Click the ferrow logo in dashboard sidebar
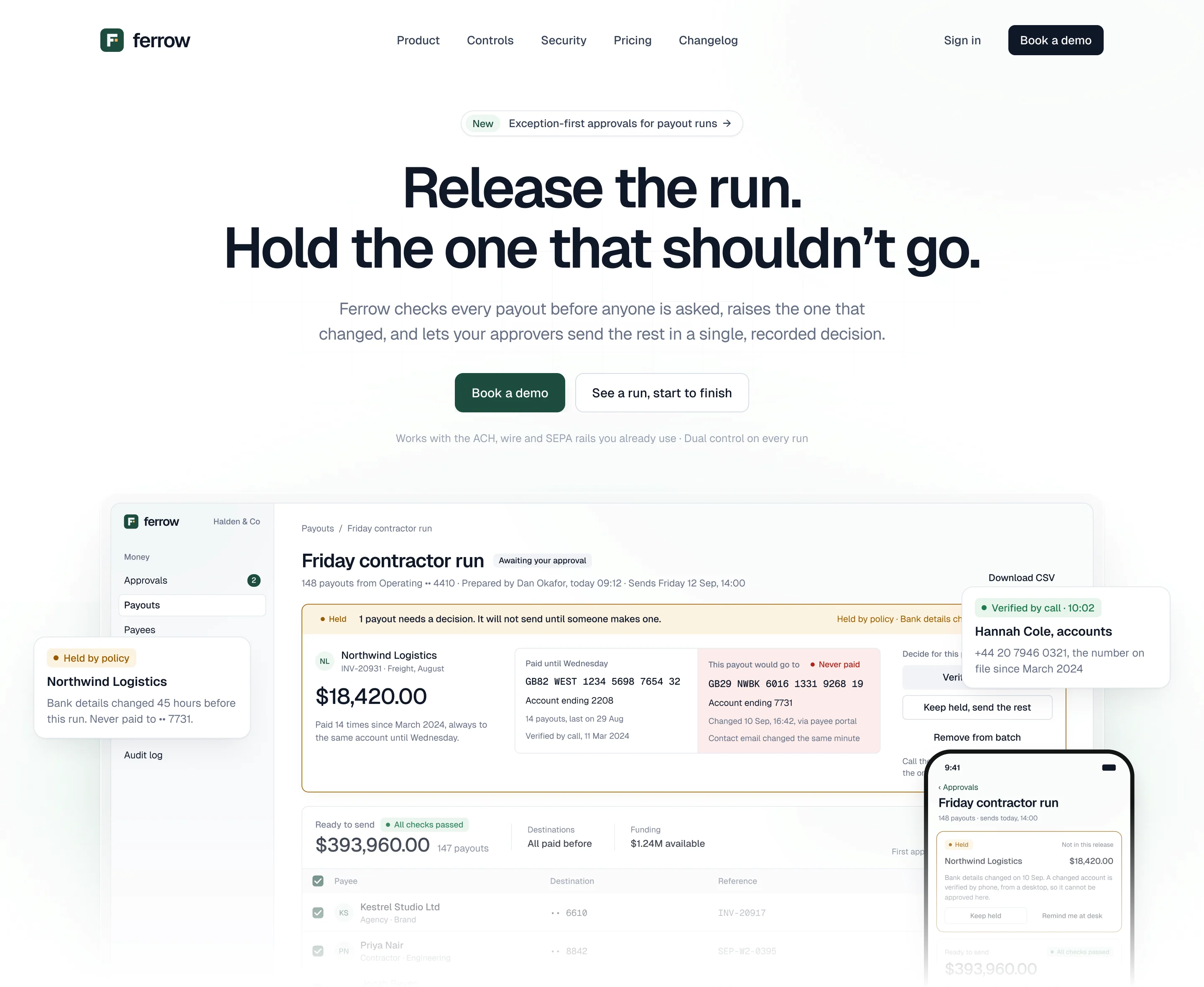Image resolution: width=1204 pixels, height=987 pixels. [x=151, y=522]
